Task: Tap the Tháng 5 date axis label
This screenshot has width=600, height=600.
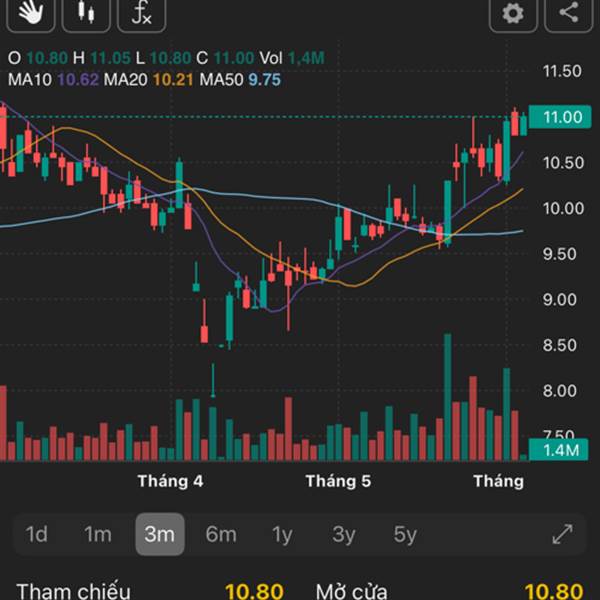Action: coord(338,481)
